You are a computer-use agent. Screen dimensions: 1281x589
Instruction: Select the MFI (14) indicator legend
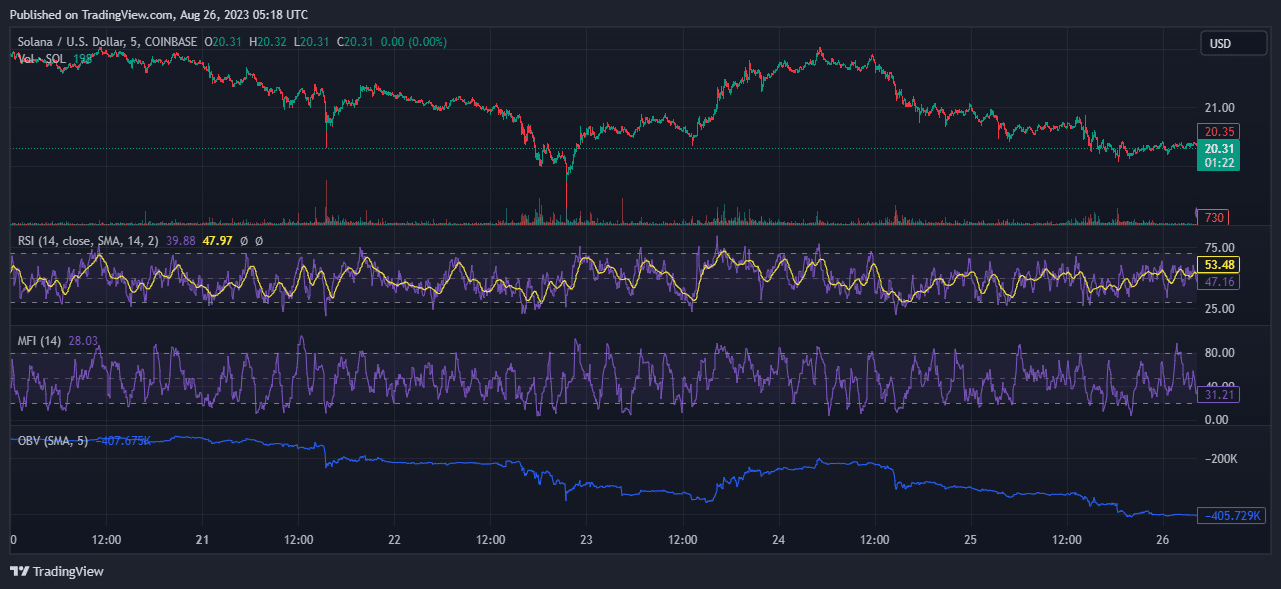[39, 341]
